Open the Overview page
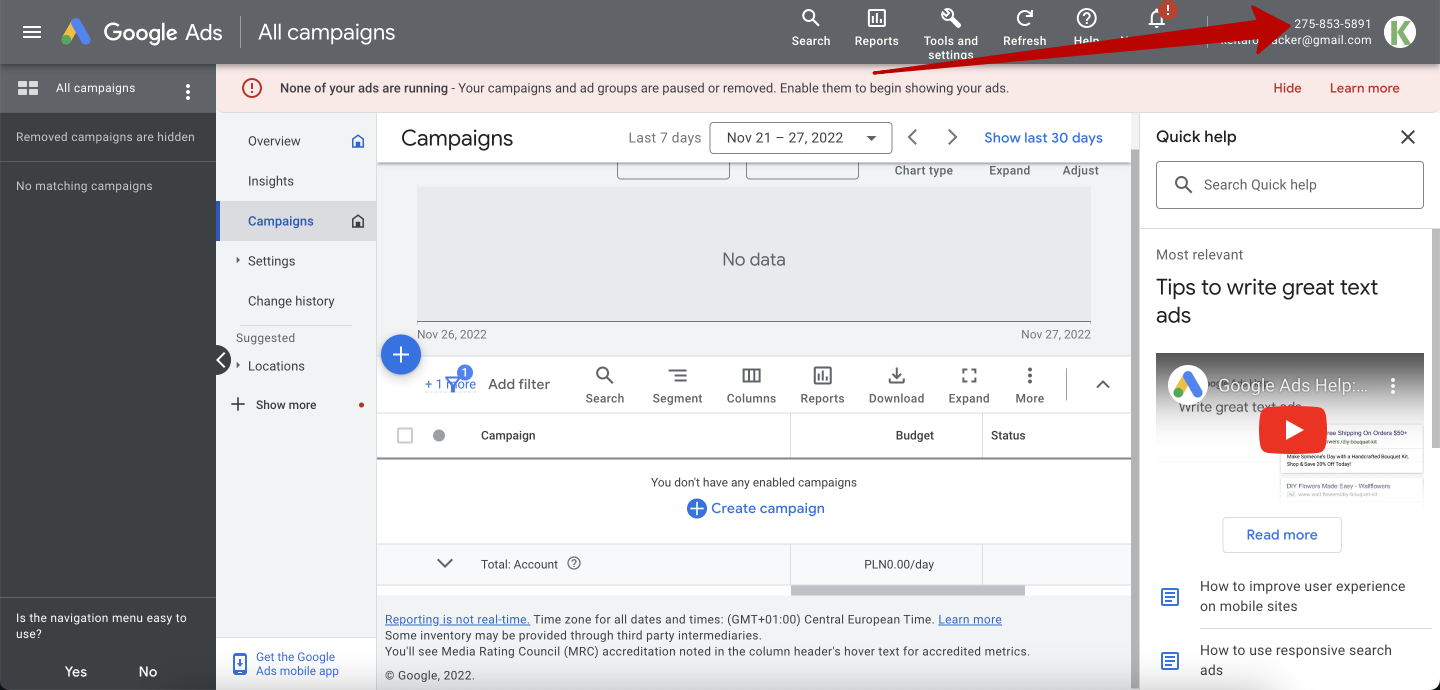The height and width of the screenshot is (690, 1440). pos(274,141)
